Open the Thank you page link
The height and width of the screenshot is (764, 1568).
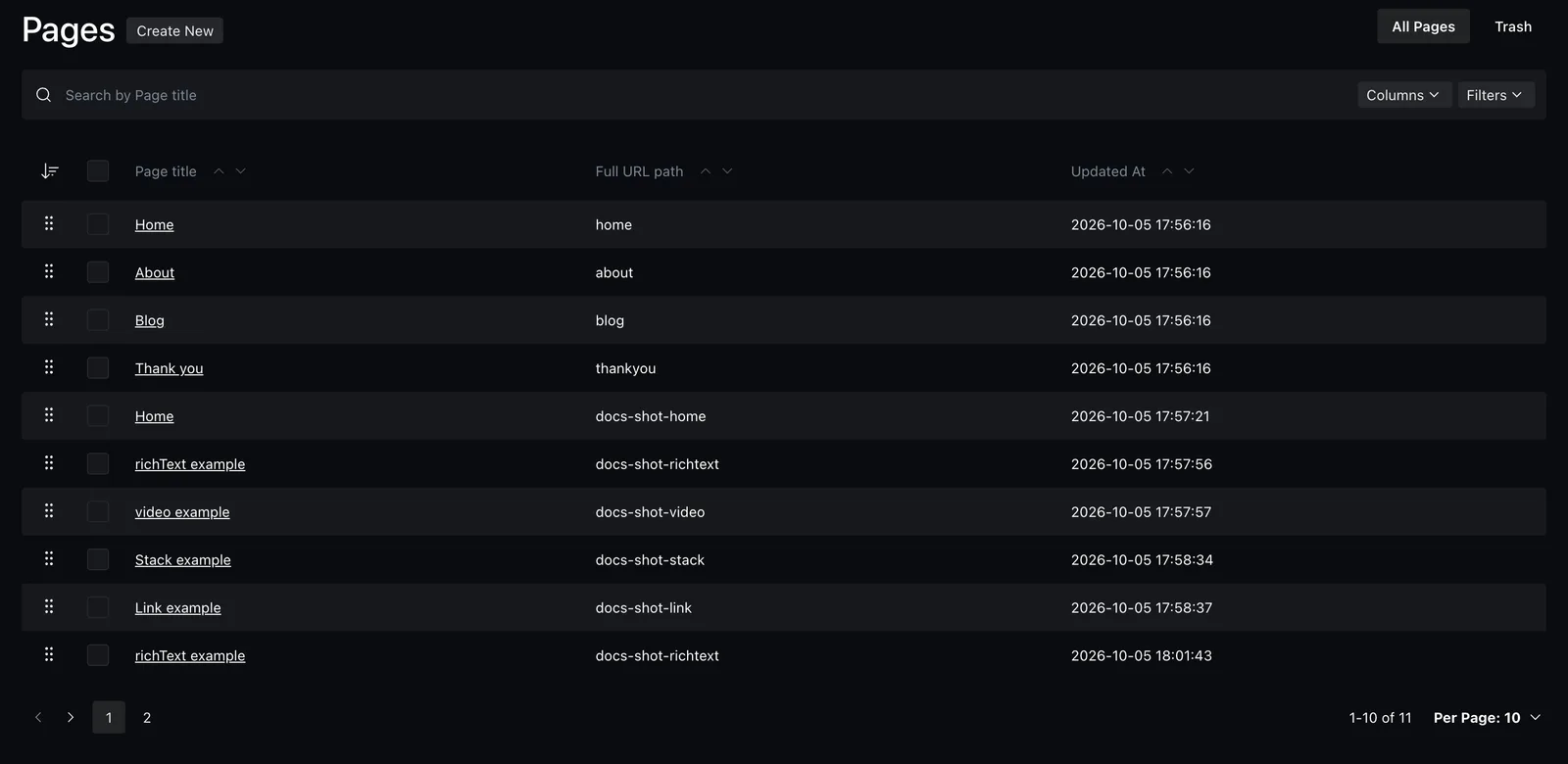(170, 368)
